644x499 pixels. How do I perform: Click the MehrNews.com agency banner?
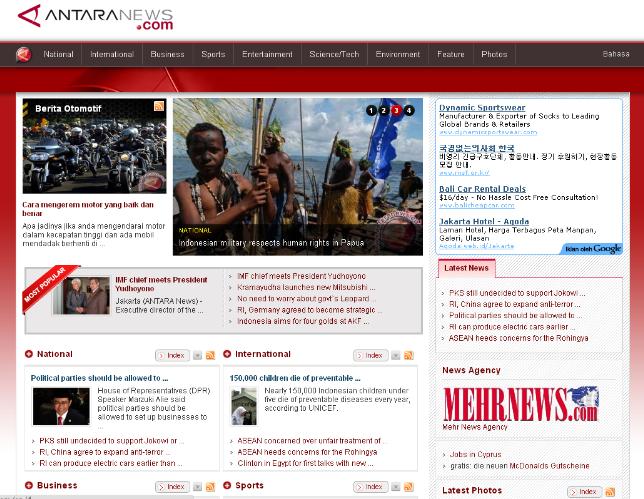pyautogui.click(x=520, y=405)
